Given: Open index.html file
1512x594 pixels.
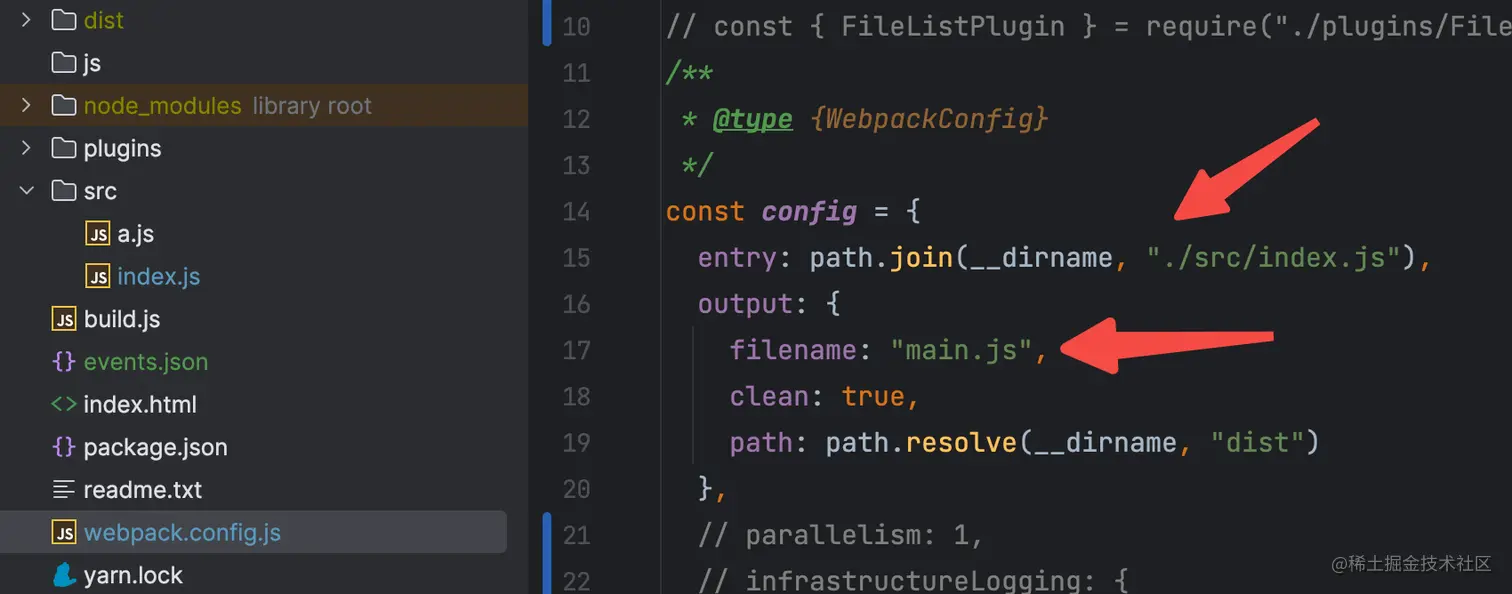Looking at the screenshot, I should (x=140, y=405).
